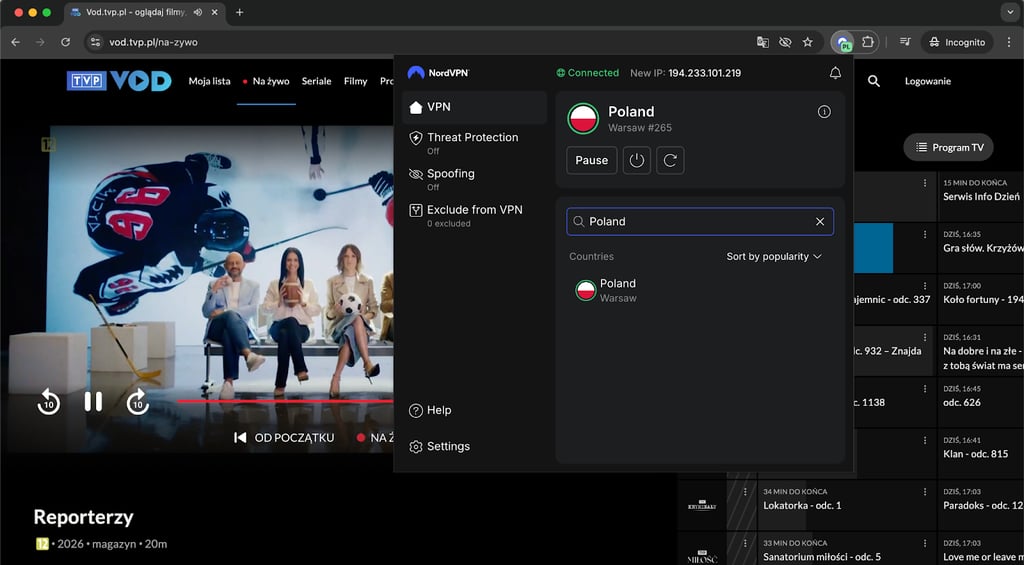Open the media control icon in toolbar

(x=905, y=42)
